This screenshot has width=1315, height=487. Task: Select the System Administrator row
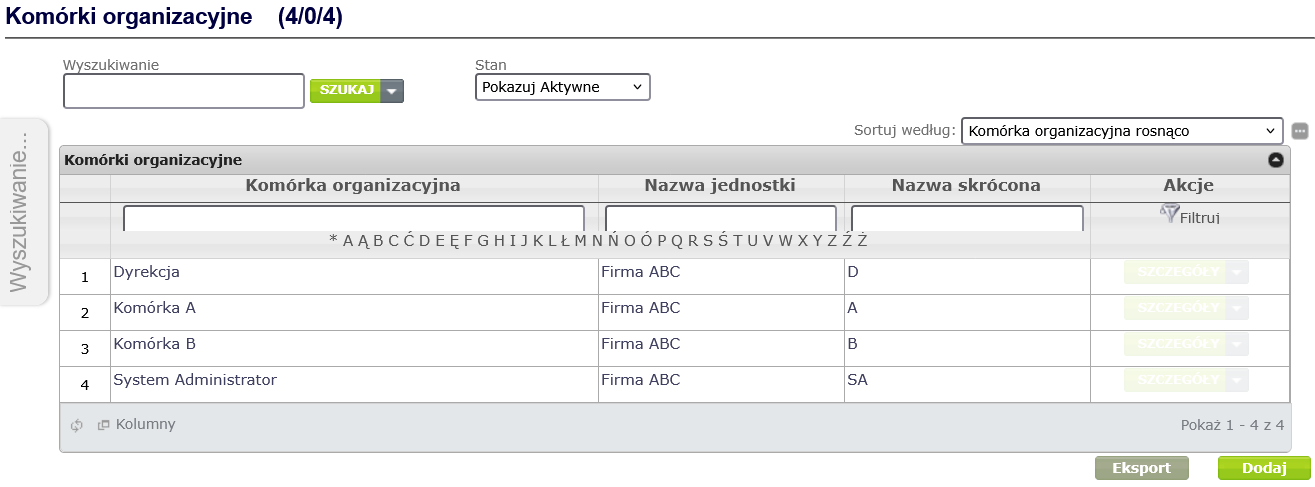point(675,385)
